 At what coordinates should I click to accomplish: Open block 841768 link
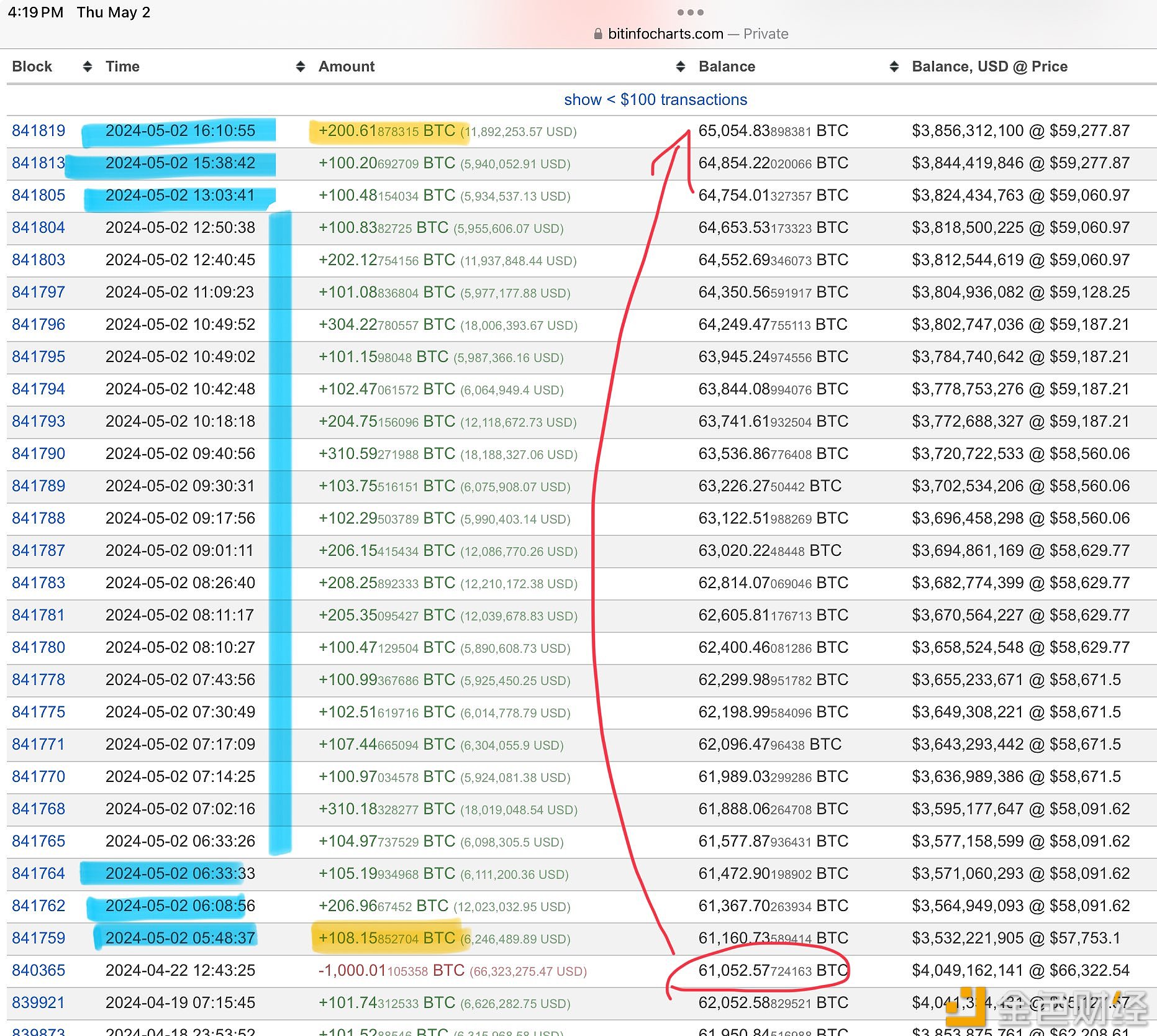[39, 809]
